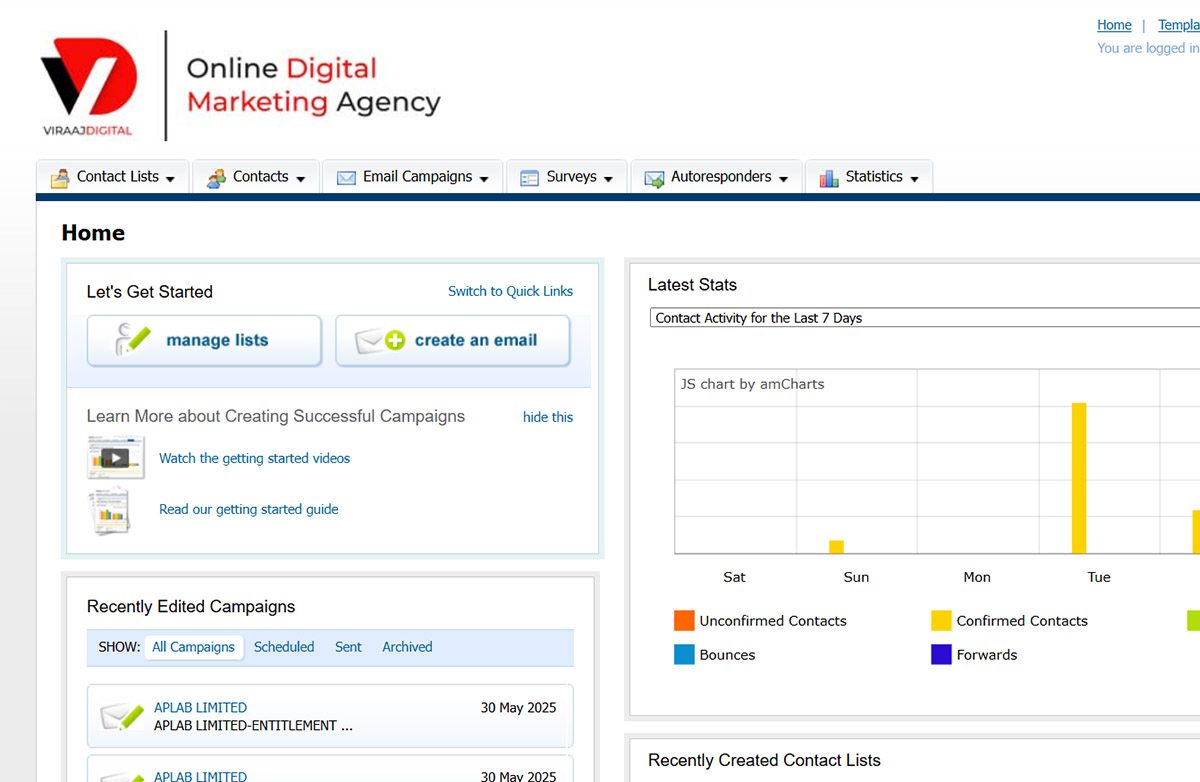Image resolution: width=1200 pixels, height=782 pixels.
Task: Select the Archived campaigns tab
Action: tap(407, 647)
